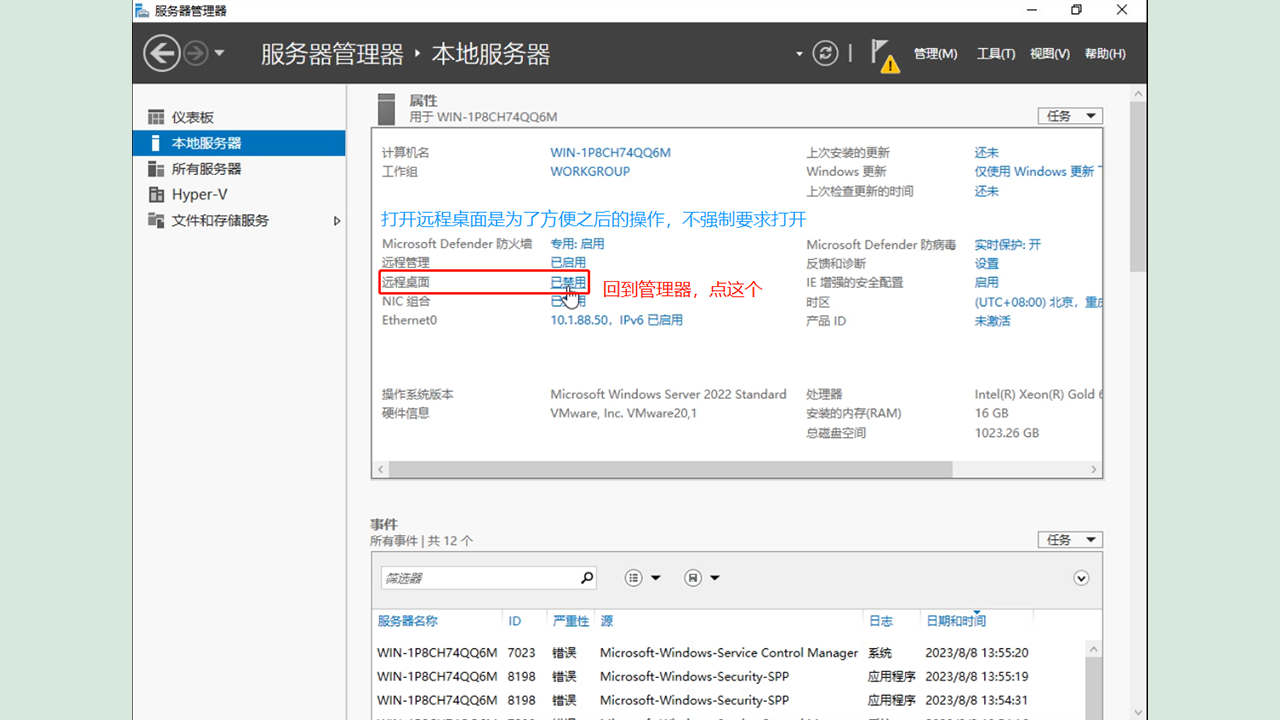Click 16 GB installed memory value
This screenshot has height=720, width=1280.
(x=992, y=413)
